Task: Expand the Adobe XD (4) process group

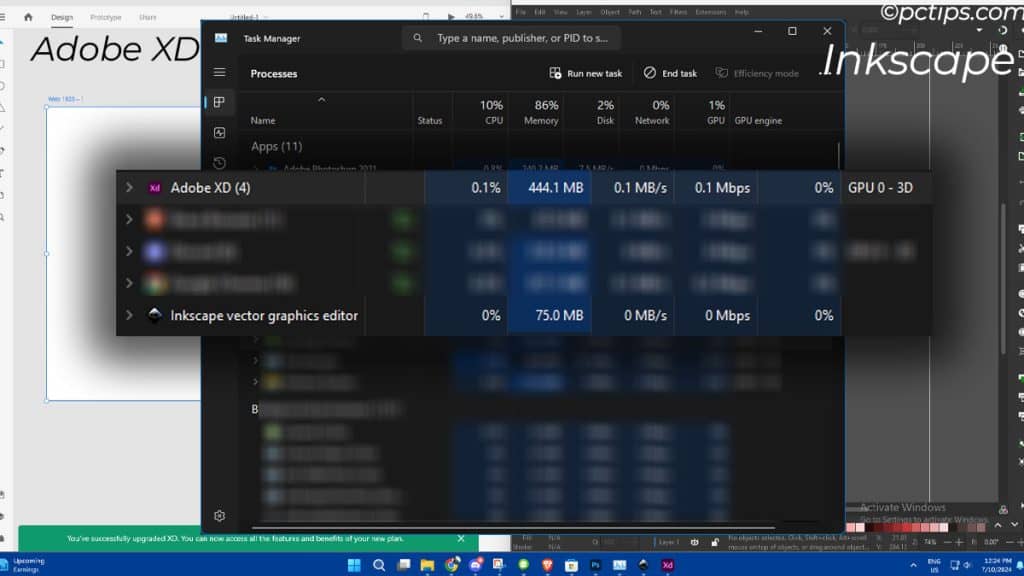Action: pos(129,188)
